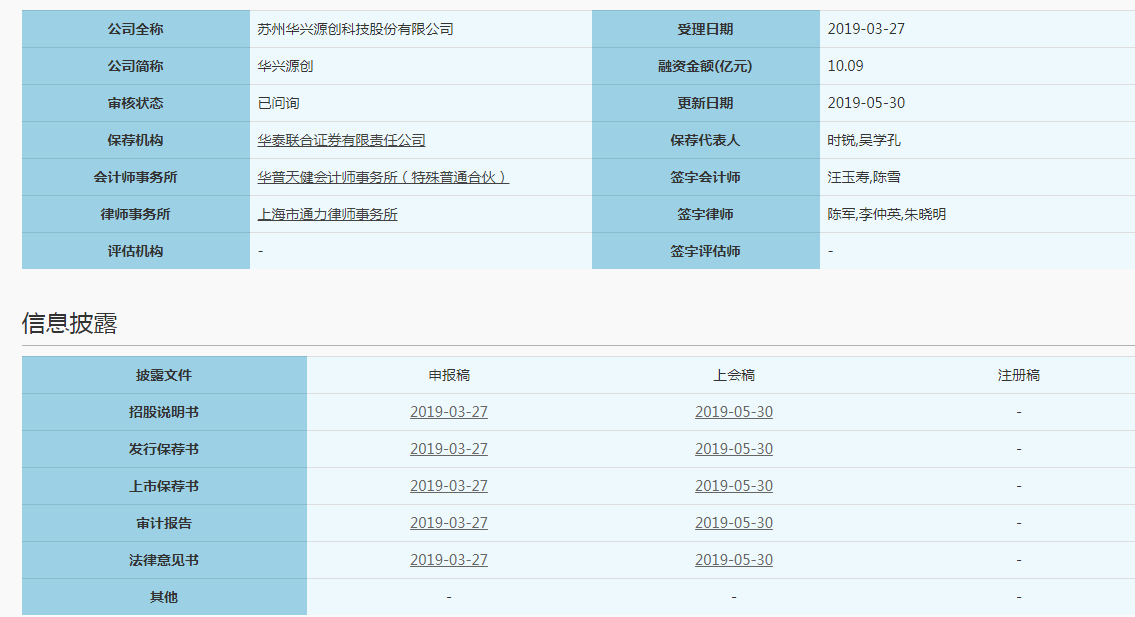Click the 上会稿 column header
Screen dimensions: 1135x617
[734, 375]
